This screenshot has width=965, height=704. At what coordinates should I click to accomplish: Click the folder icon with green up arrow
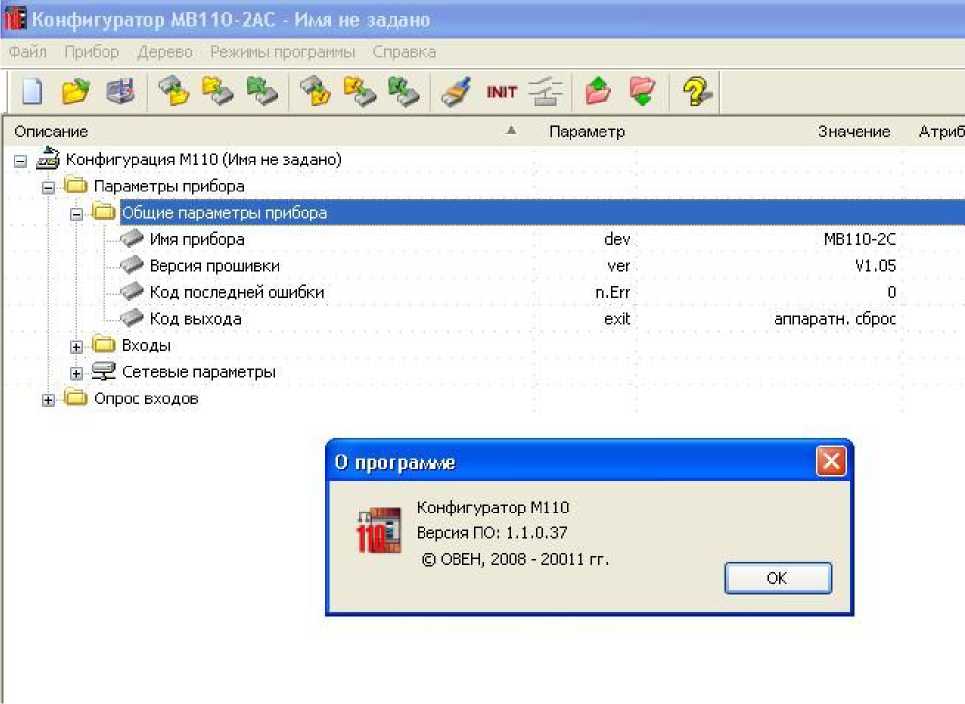point(598,92)
